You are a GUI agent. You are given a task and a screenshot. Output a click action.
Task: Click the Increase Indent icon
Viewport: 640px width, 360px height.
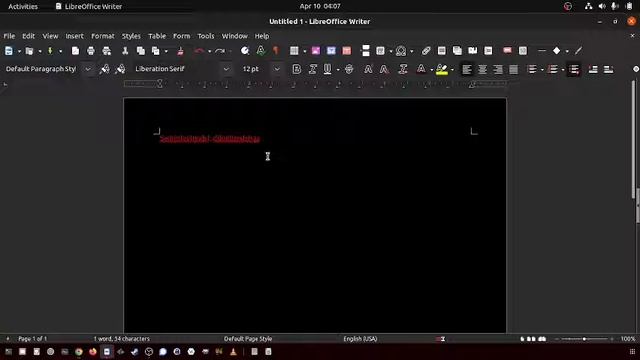(593, 69)
